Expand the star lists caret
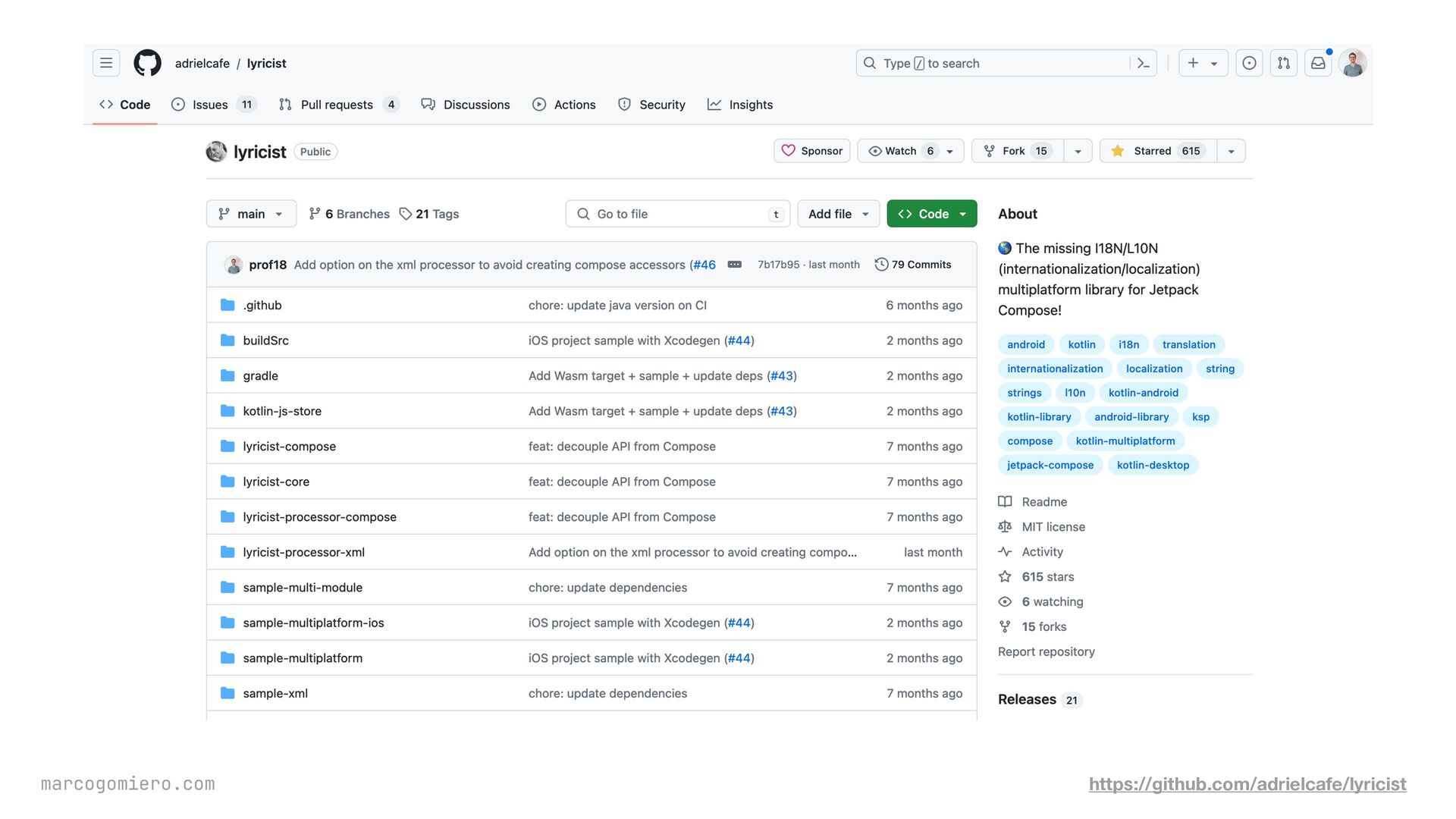The width and height of the screenshot is (1456, 819). tap(1232, 151)
